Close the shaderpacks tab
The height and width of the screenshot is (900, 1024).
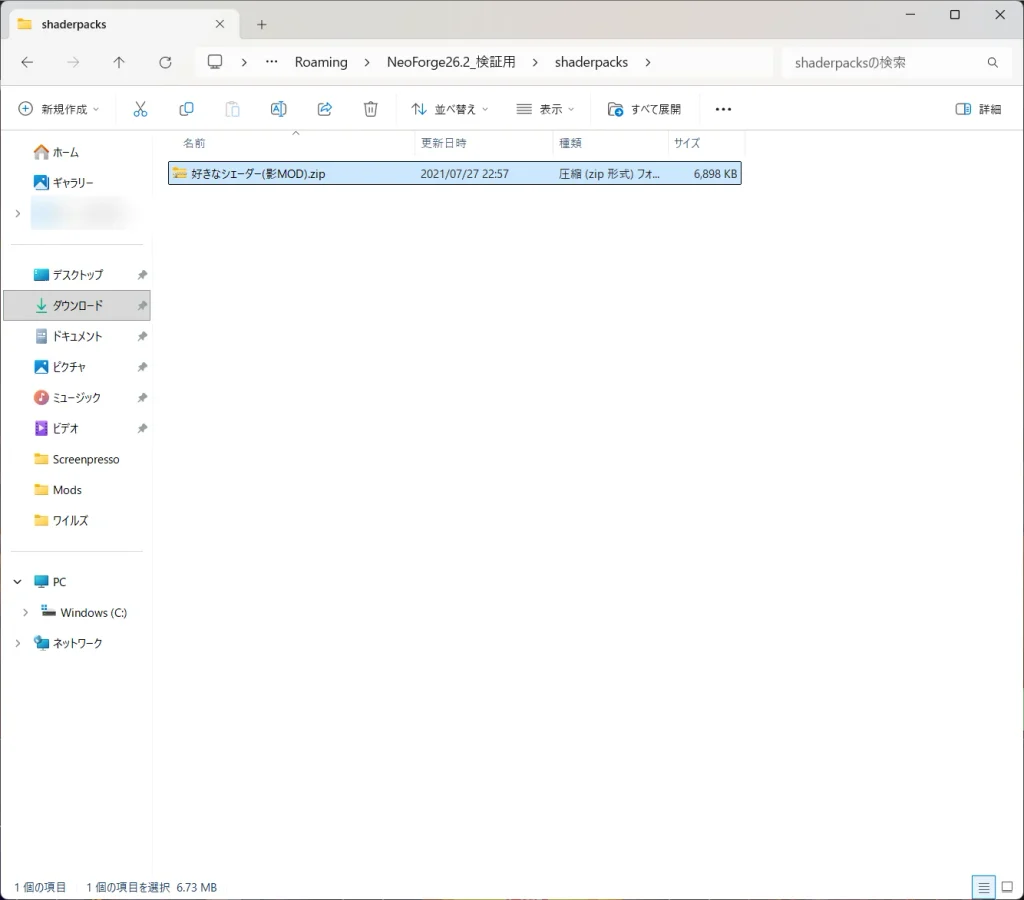[x=220, y=24]
